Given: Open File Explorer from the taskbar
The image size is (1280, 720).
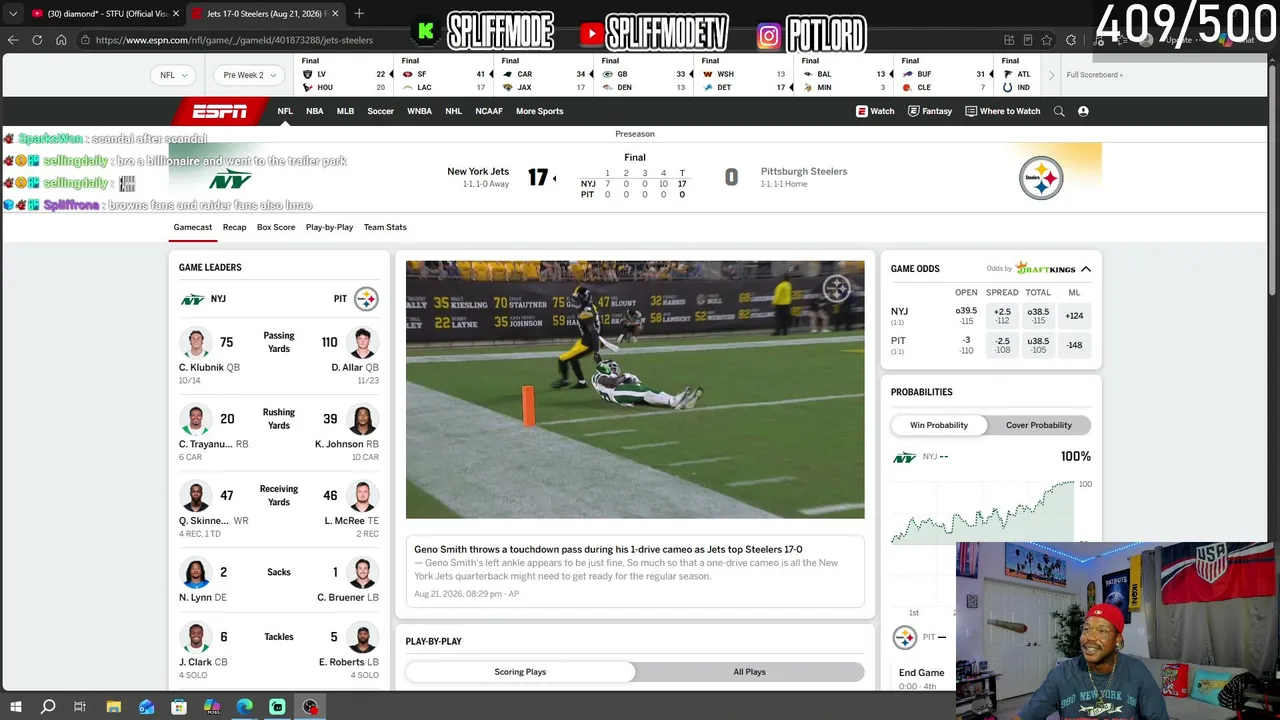Looking at the screenshot, I should coord(114,707).
